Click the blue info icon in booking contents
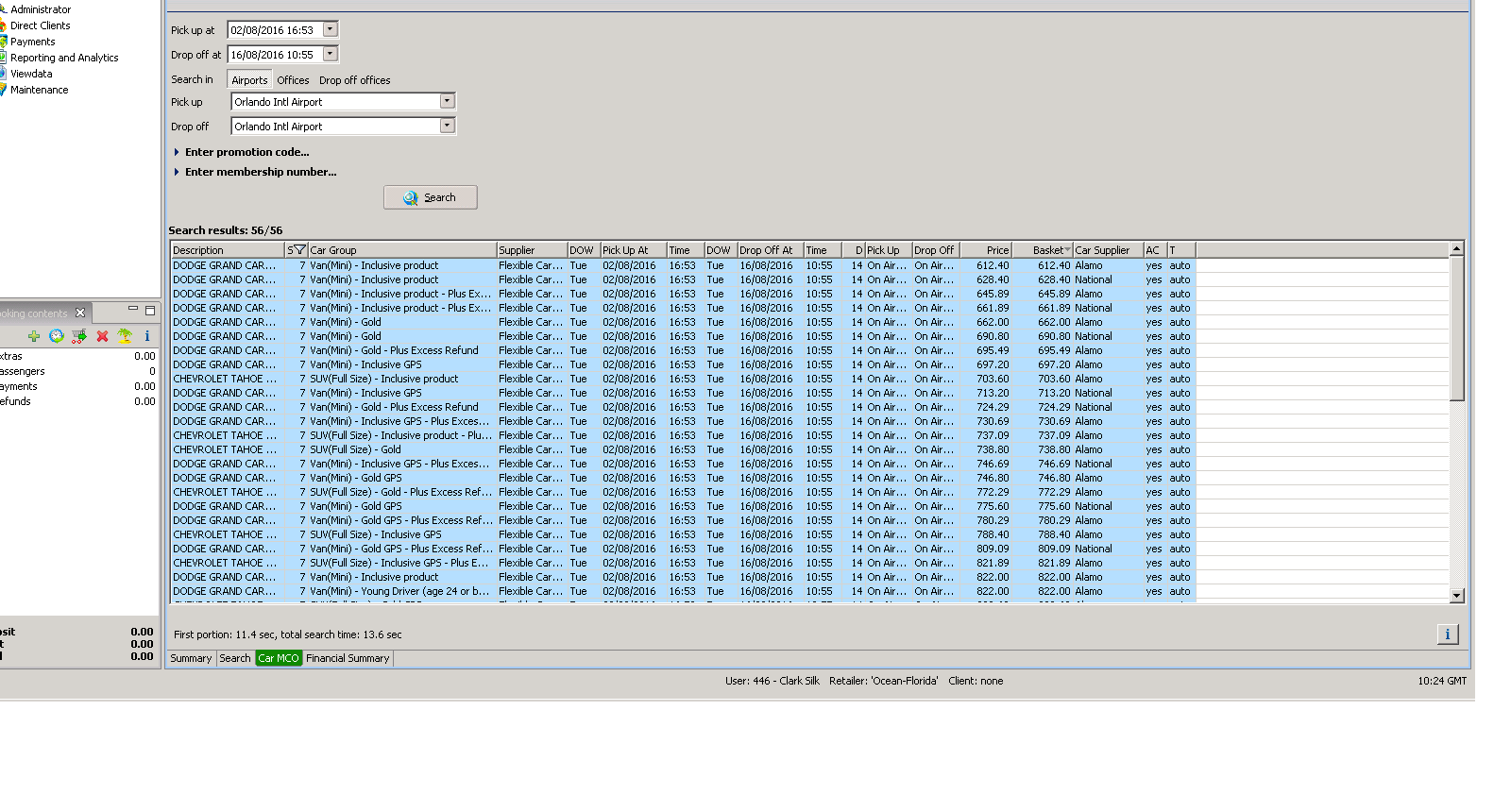The image size is (1511, 812). (147, 336)
